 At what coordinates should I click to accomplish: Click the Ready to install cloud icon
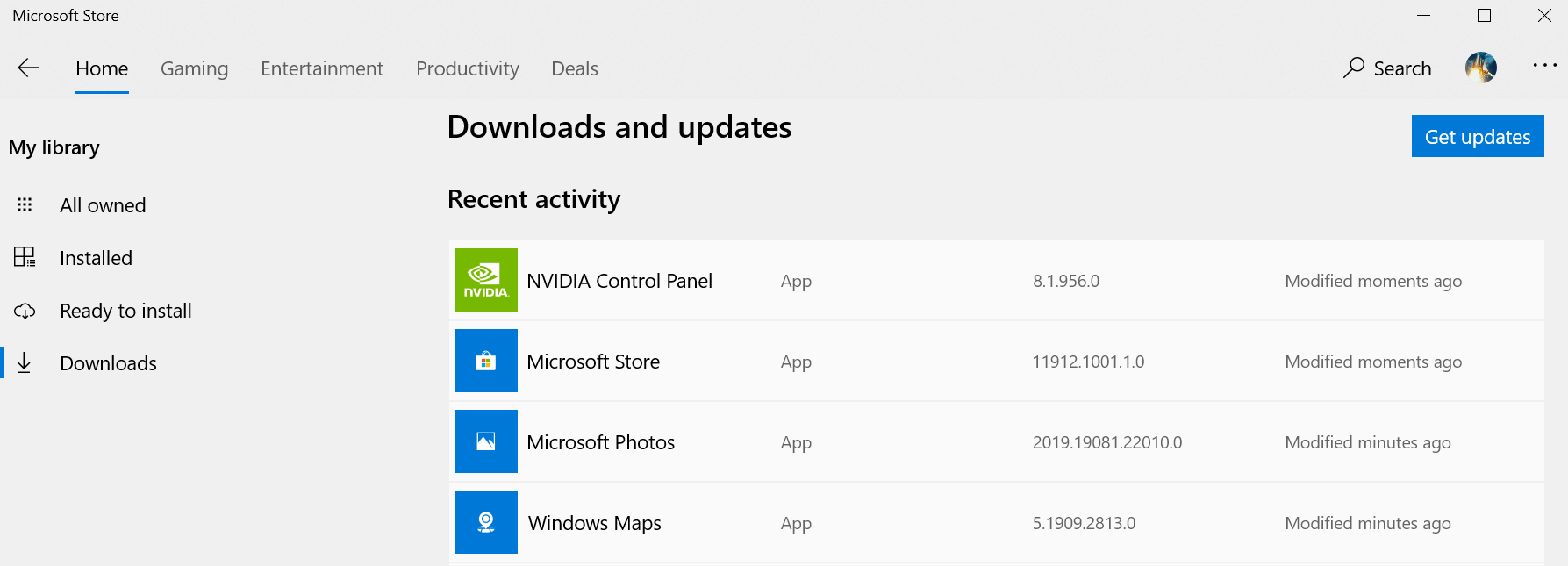[x=25, y=311]
